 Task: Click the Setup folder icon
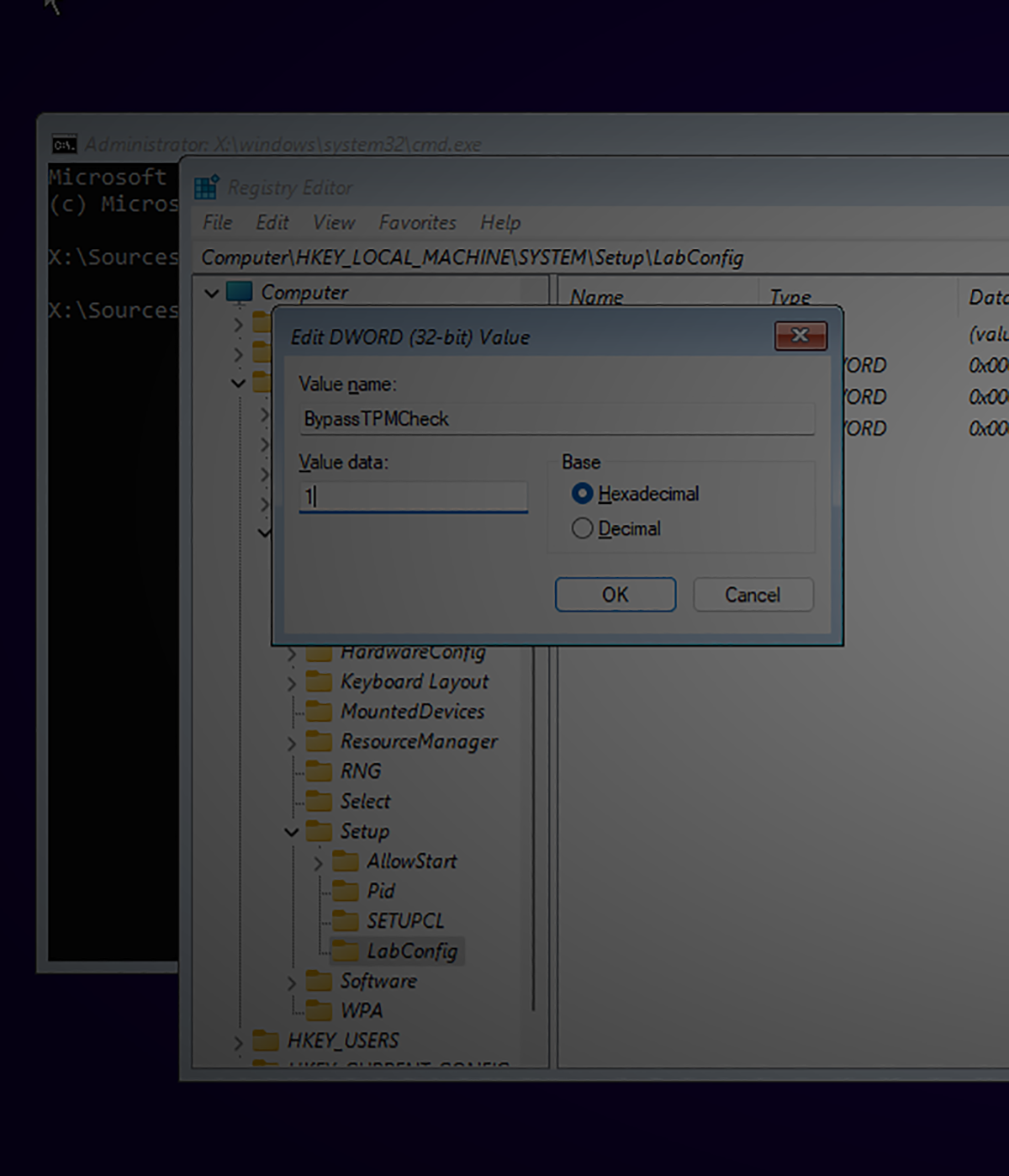320,831
